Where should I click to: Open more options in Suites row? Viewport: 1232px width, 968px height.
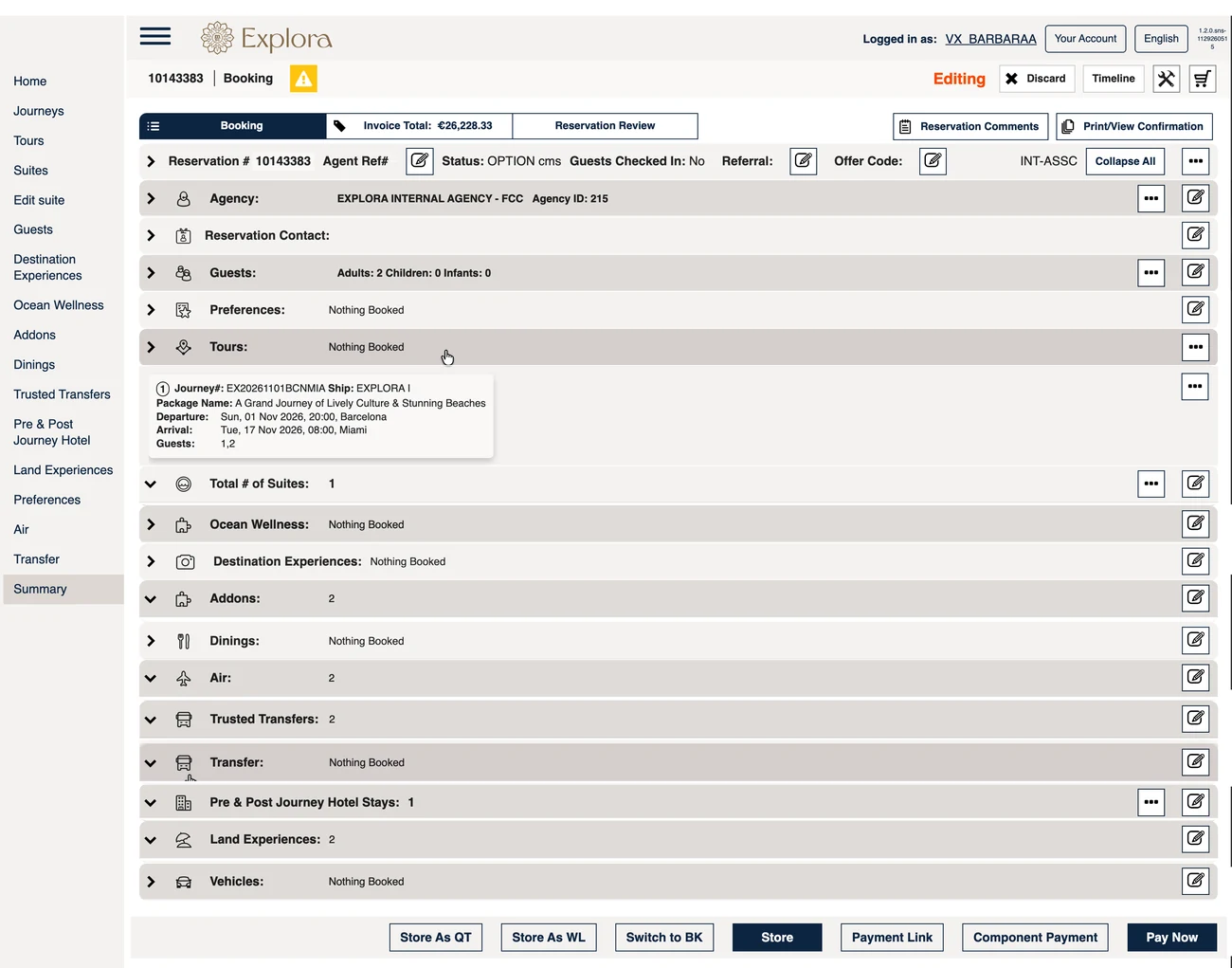tap(1150, 484)
